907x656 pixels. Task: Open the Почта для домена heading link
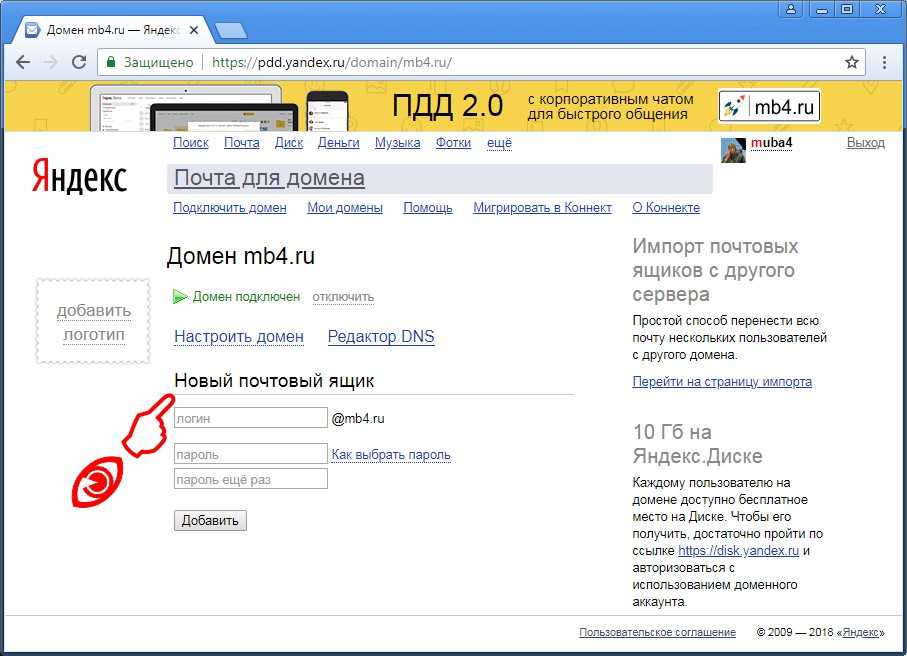point(269,178)
